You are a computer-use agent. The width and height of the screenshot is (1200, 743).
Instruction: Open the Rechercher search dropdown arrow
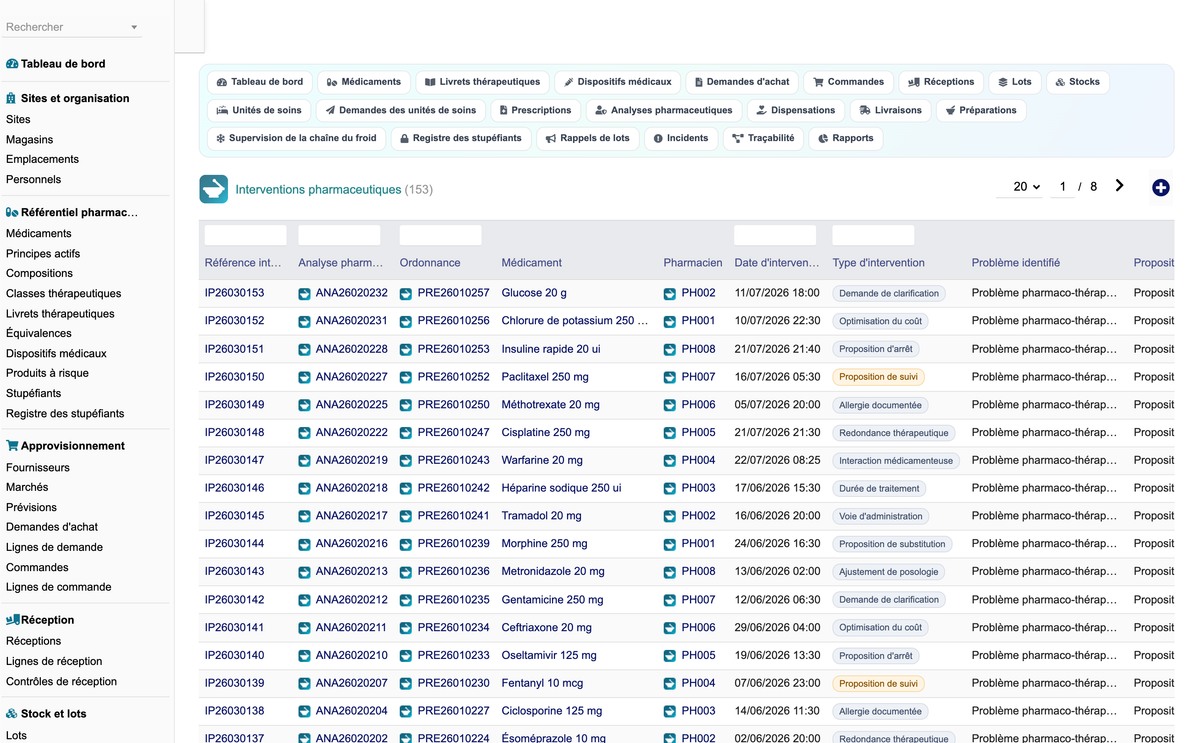pyautogui.click(x=134, y=28)
